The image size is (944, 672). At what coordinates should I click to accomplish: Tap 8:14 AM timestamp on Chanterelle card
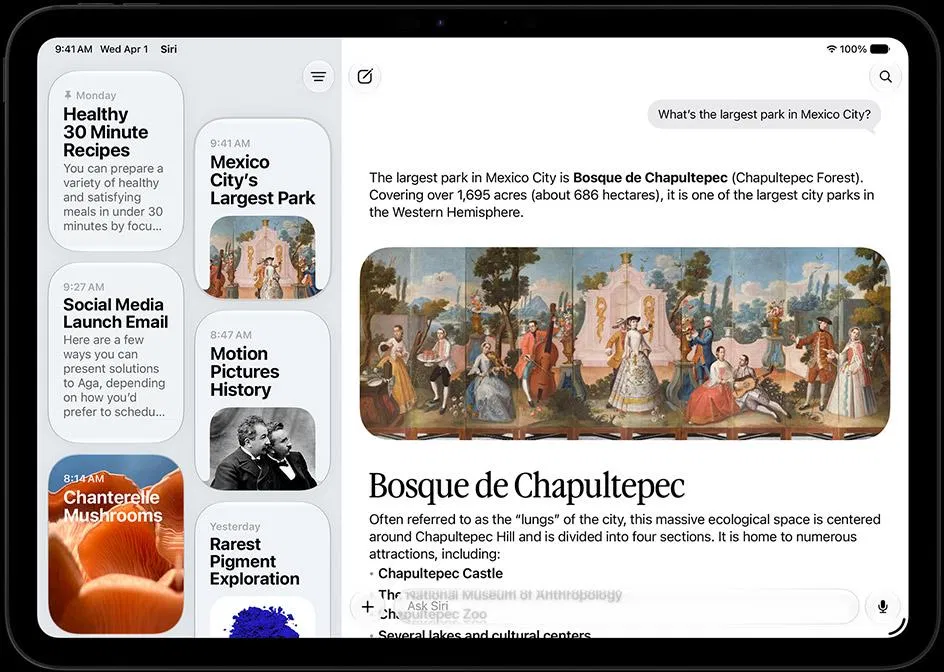point(84,479)
